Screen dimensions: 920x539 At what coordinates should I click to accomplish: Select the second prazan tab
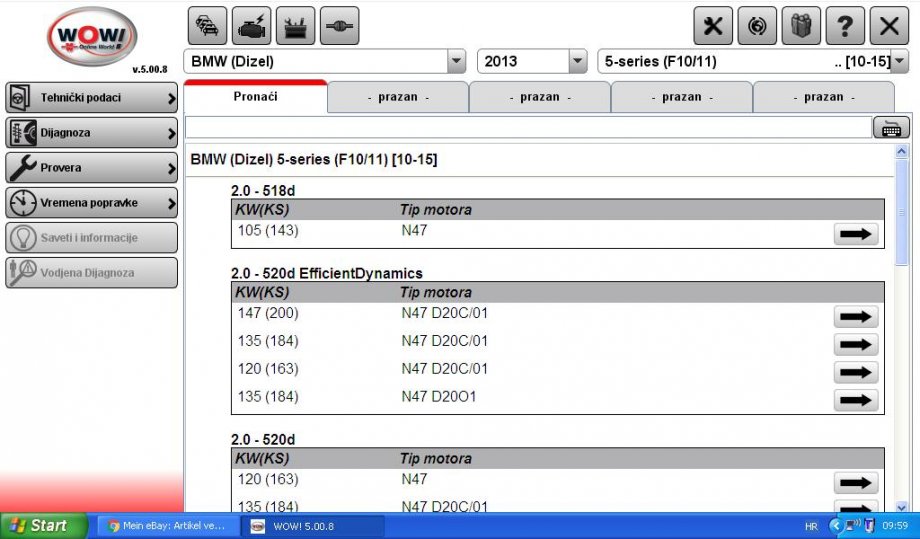pos(540,97)
